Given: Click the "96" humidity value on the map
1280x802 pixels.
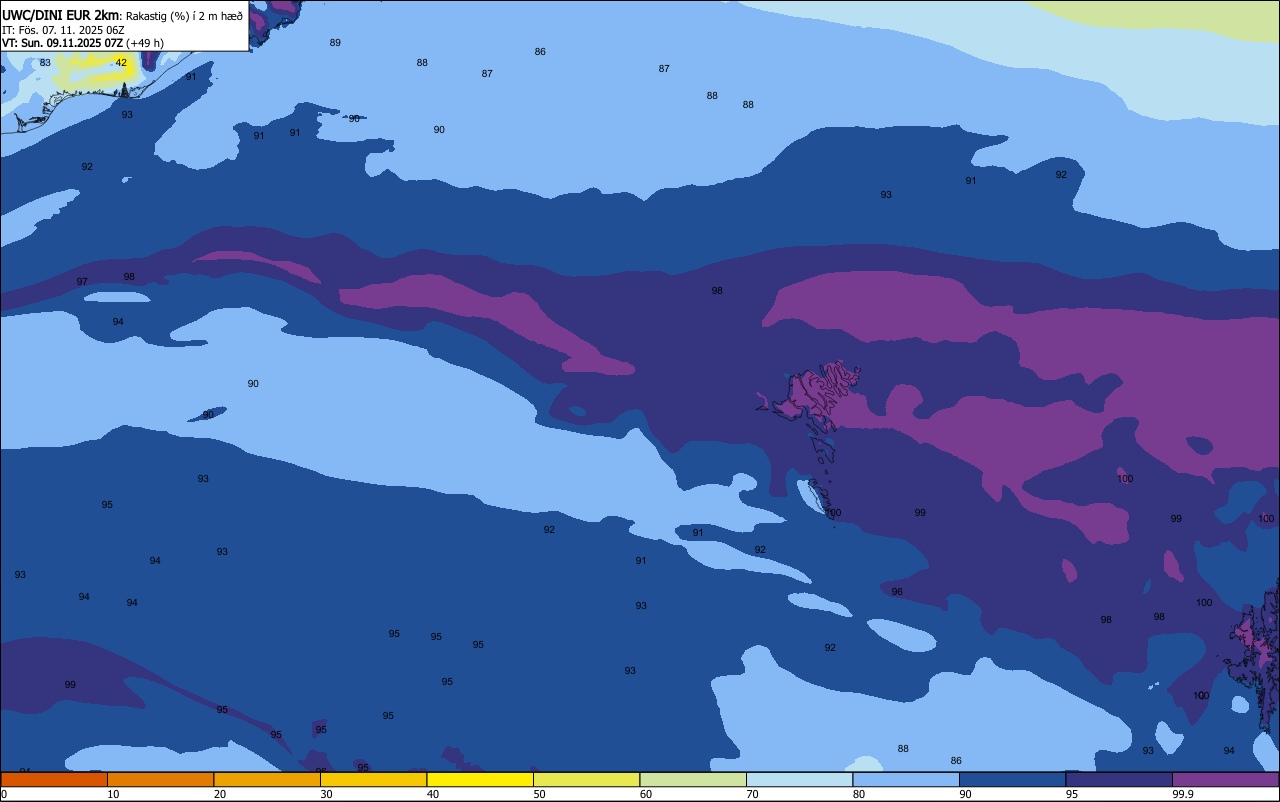Looking at the screenshot, I should 897,592.
